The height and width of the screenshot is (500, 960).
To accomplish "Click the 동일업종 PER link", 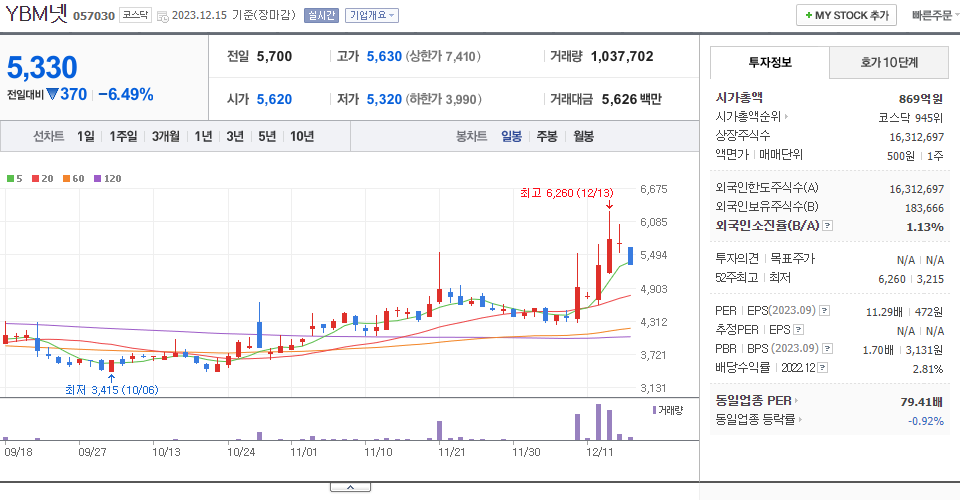I will click(754, 401).
